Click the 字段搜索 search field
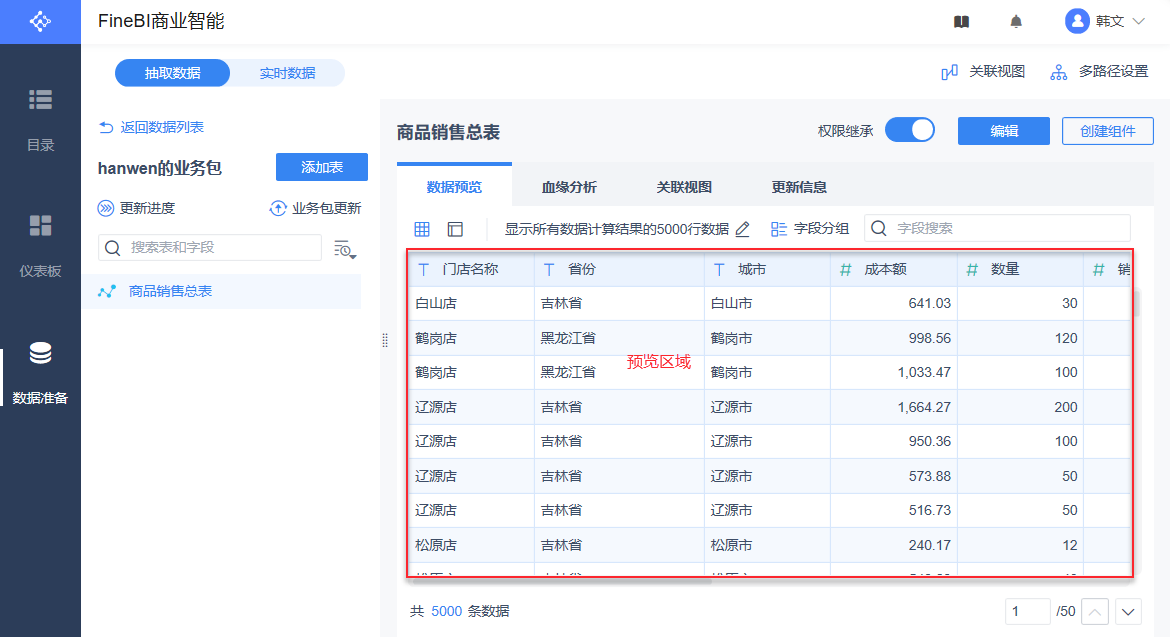This screenshot has width=1170, height=637. click(1008, 228)
